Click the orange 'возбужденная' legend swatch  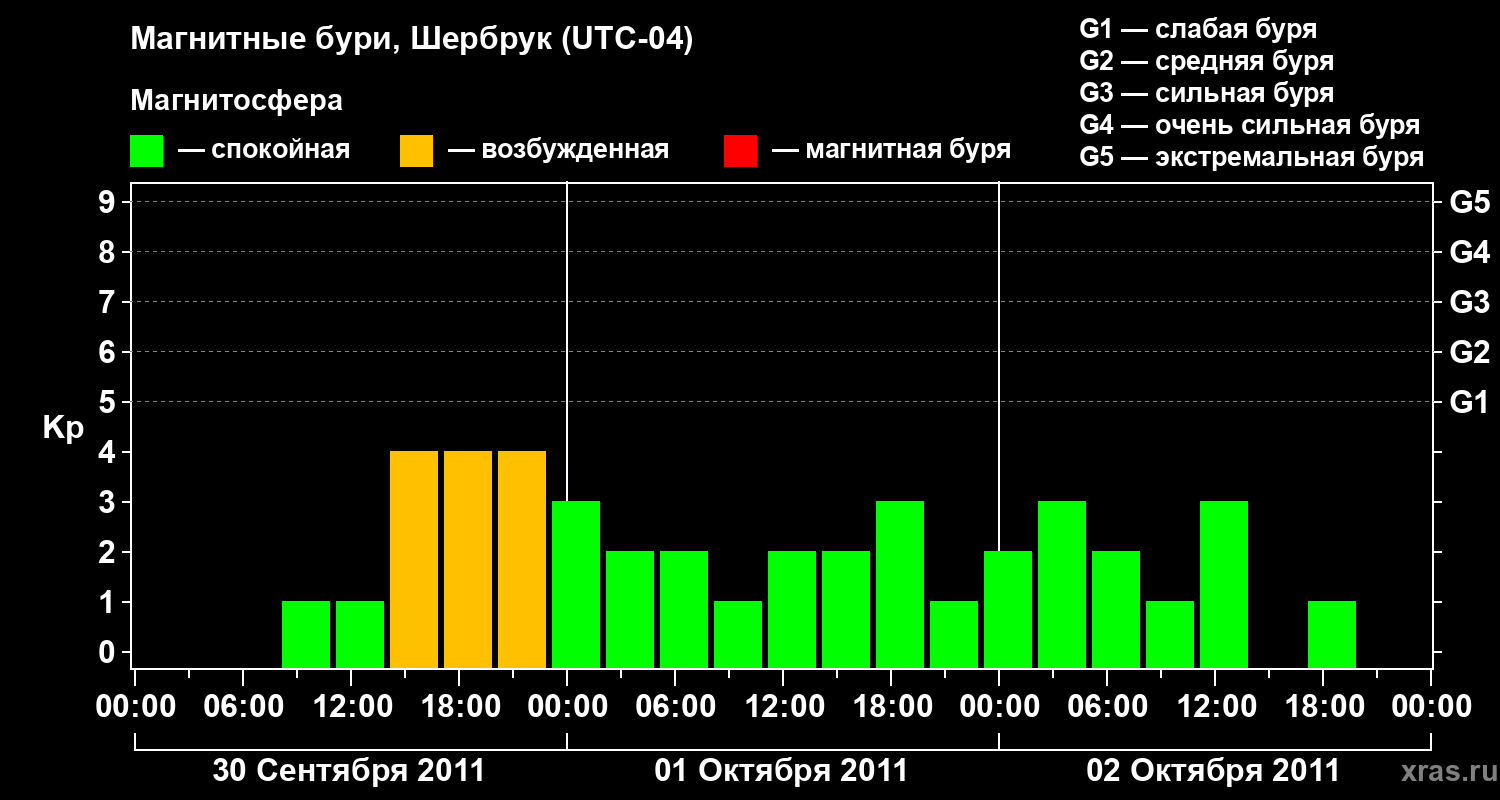coord(416,151)
